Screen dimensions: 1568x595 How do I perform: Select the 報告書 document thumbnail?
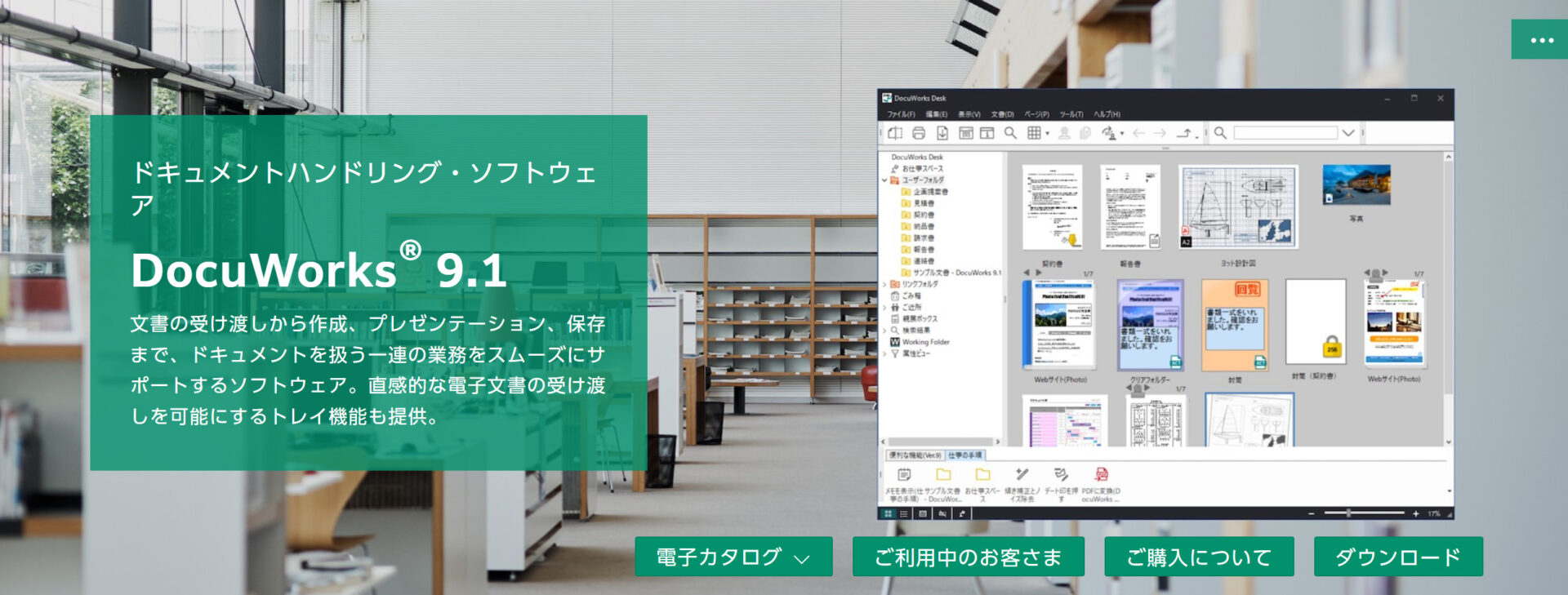pos(1130,207)
